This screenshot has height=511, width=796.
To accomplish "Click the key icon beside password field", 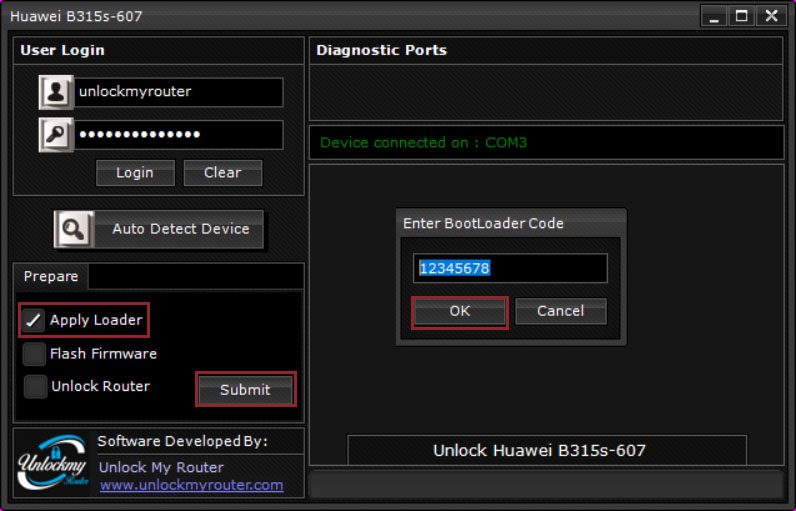I will pyautogui.click(x=56, y=134).
